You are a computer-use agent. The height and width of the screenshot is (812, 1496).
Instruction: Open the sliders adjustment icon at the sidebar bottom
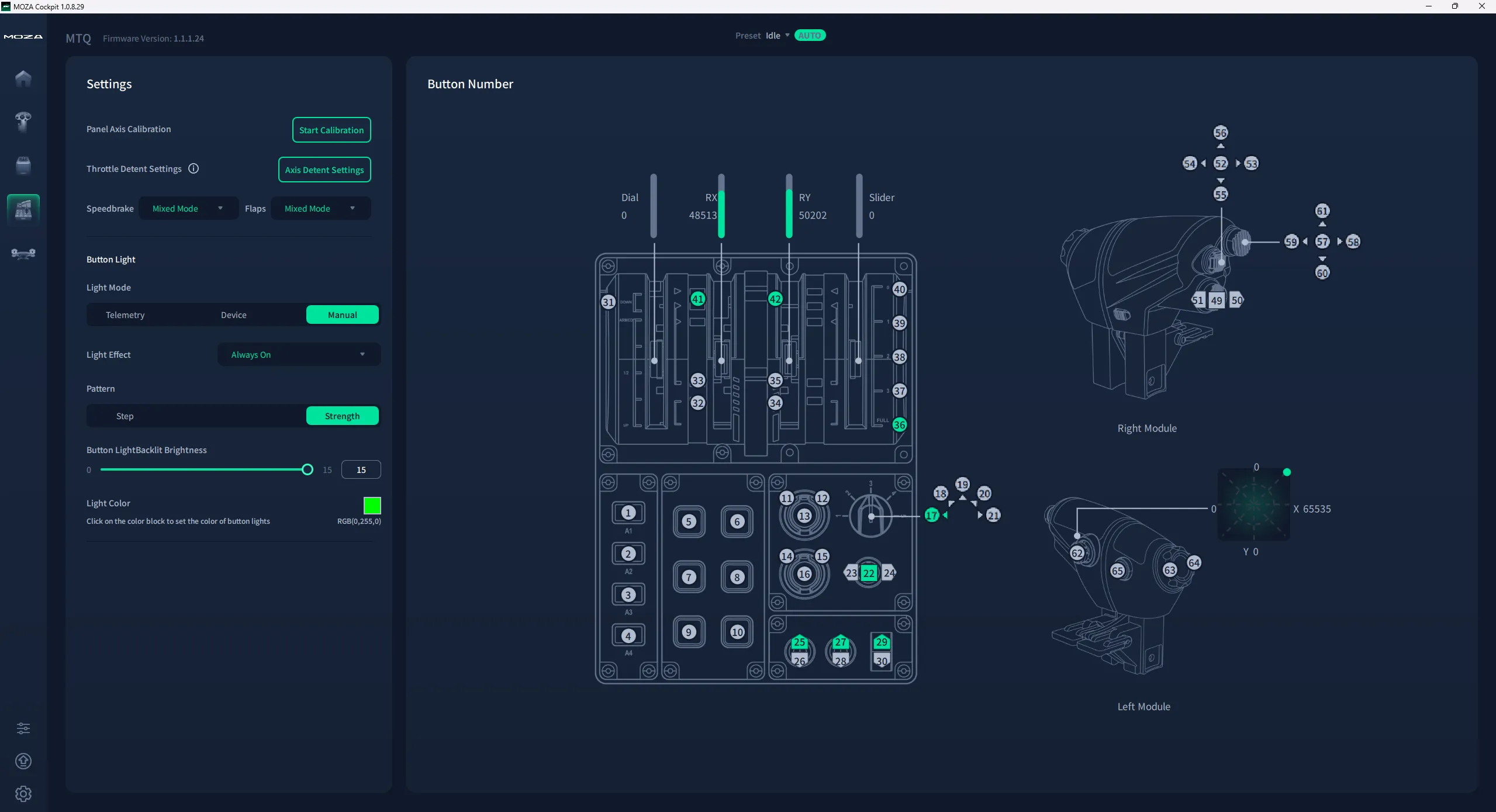click(23, 728)
